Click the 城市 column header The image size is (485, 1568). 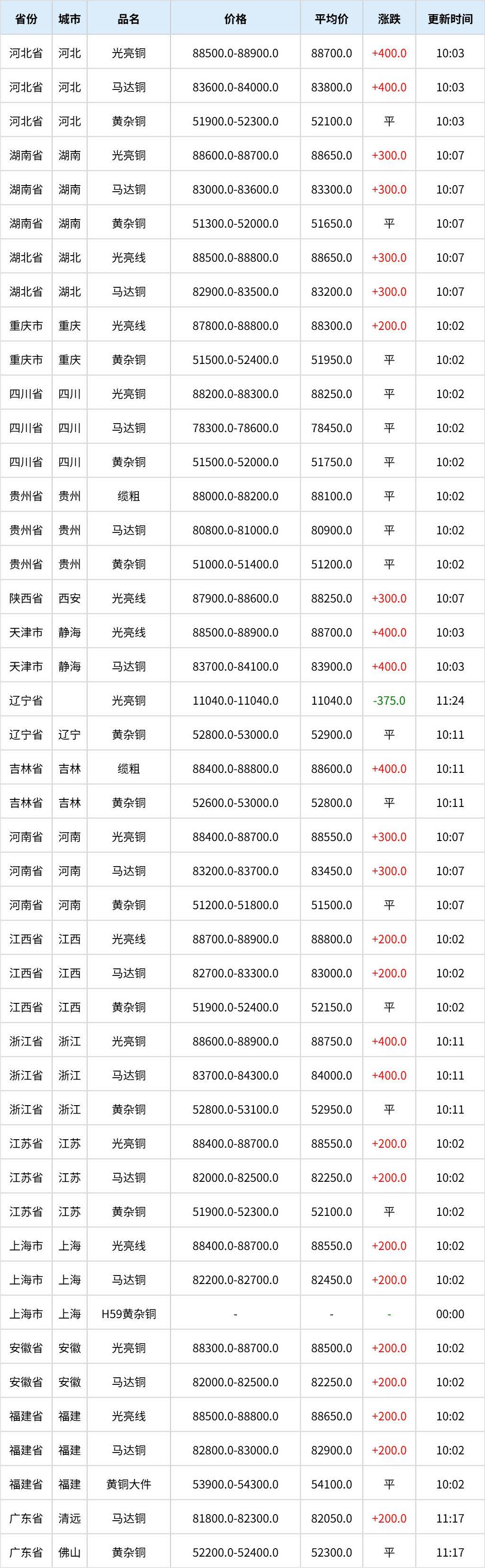click(x=70, y=19)
